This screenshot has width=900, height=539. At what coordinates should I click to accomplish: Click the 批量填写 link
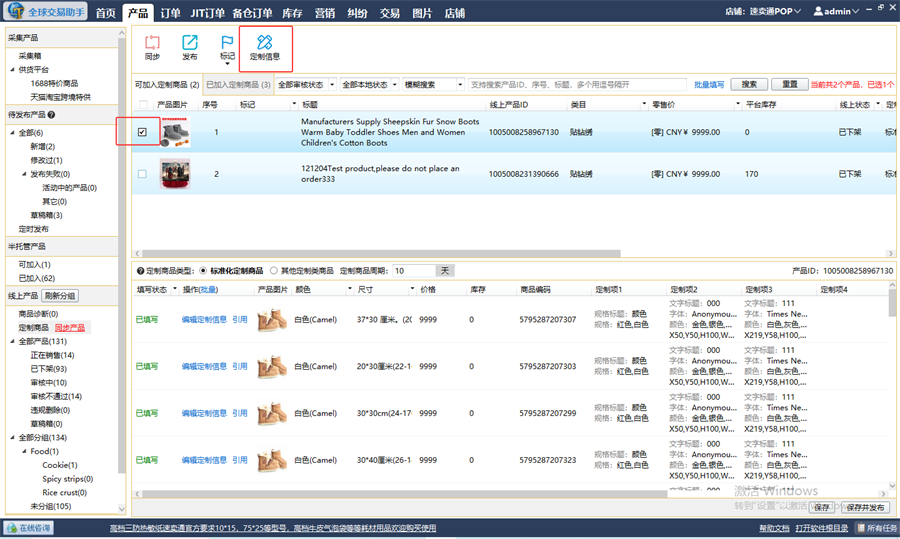point(709,85)
